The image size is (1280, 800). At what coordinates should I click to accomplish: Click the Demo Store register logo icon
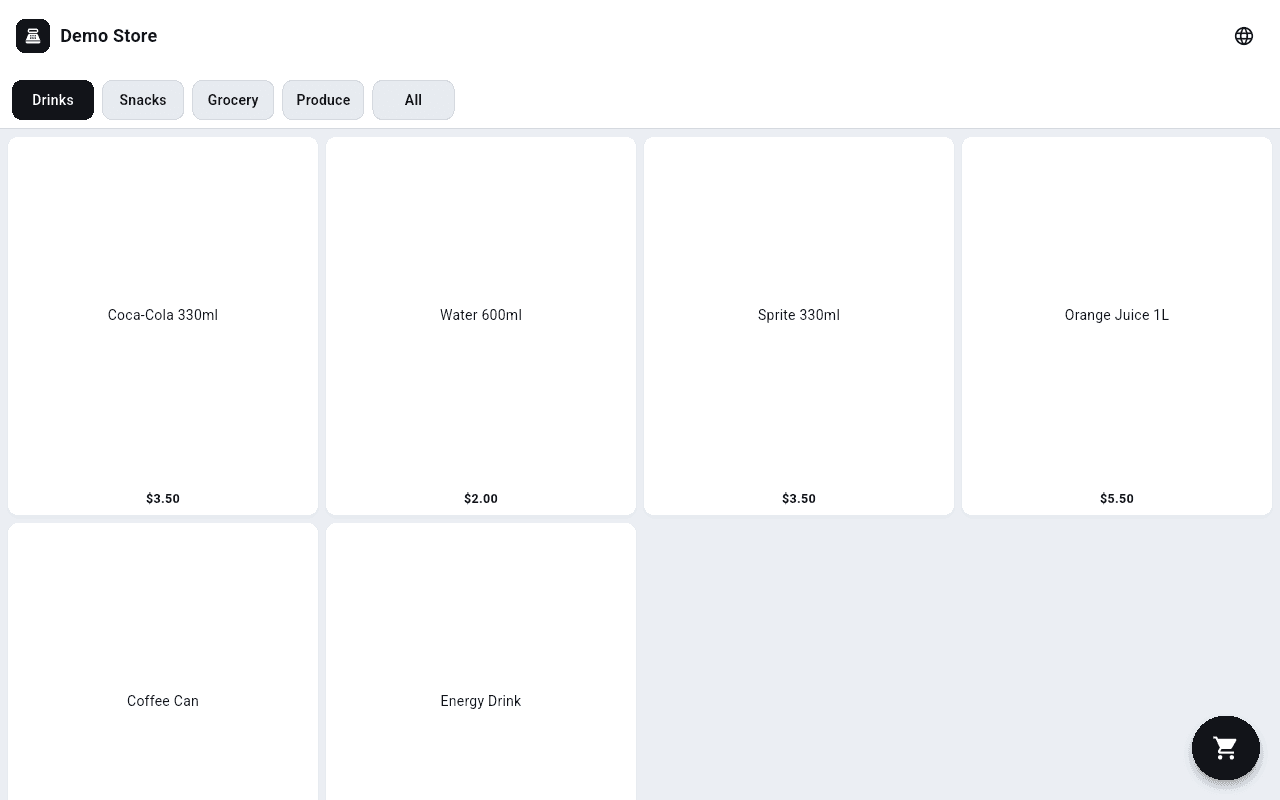pos(33,36)
